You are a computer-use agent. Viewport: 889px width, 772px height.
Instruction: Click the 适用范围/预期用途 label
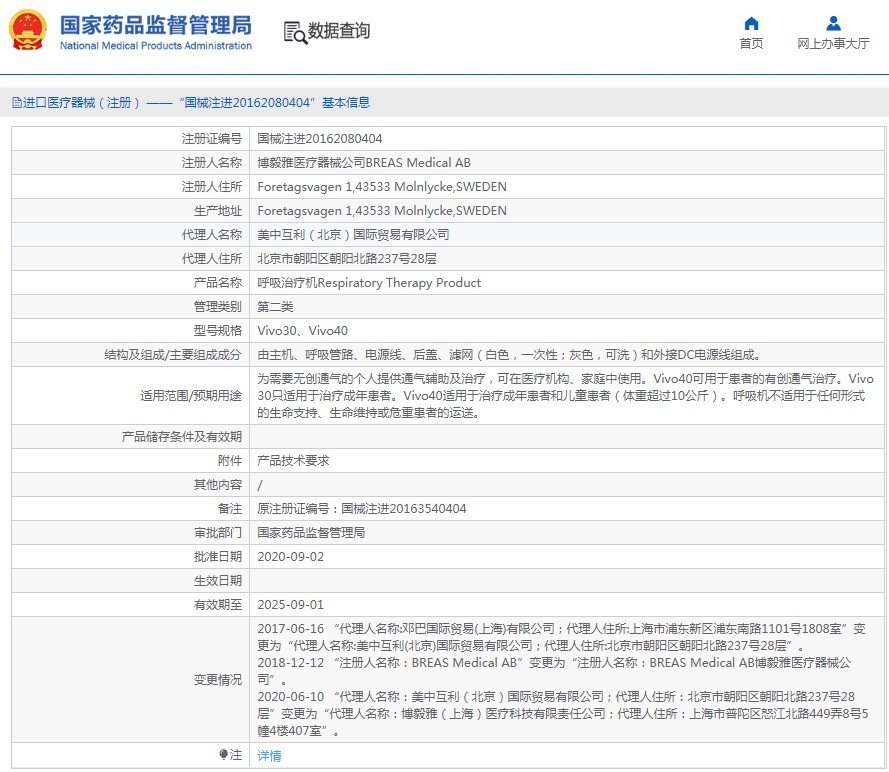click(191, 396)
